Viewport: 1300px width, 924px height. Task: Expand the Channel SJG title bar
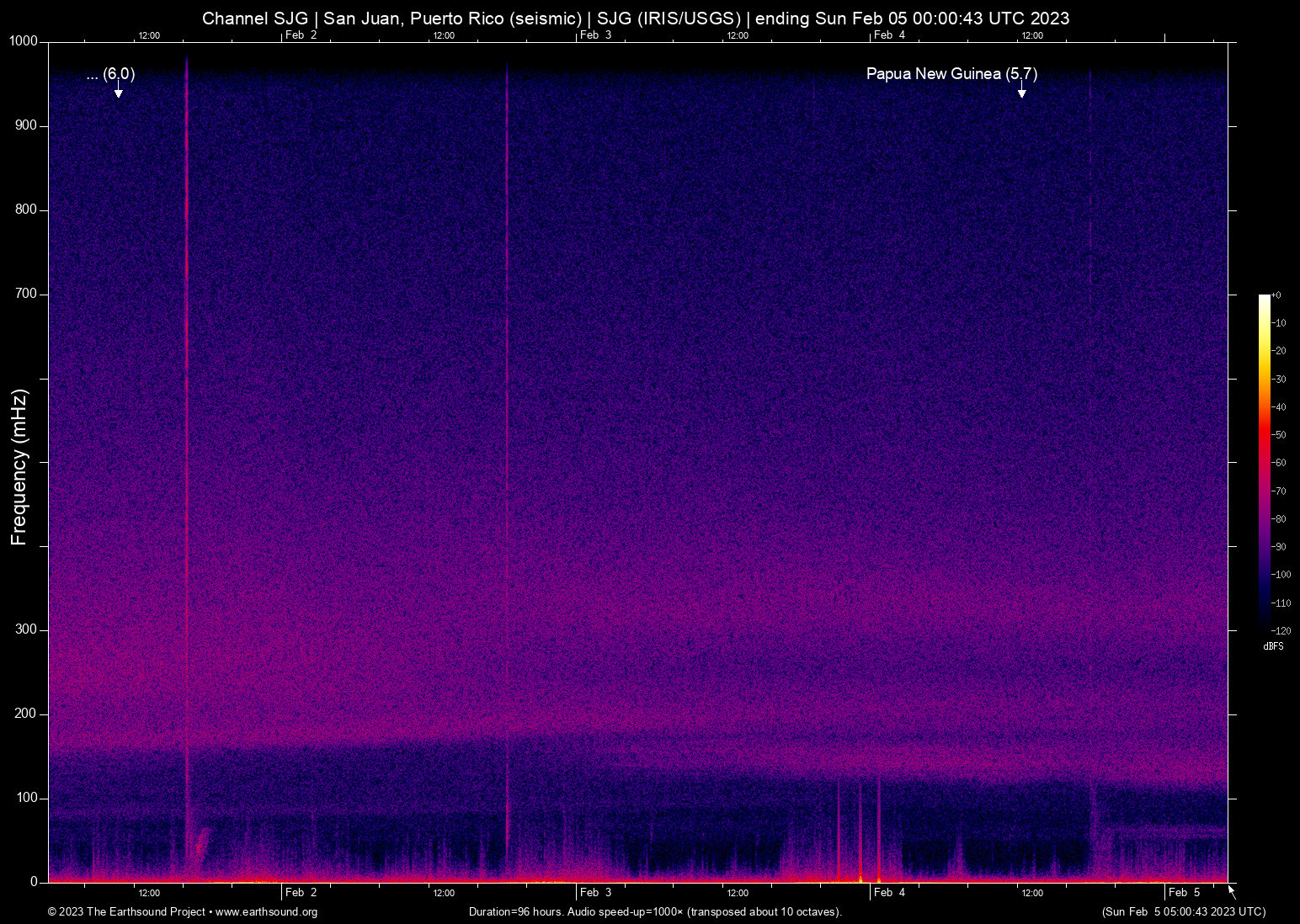click(x=636, y=18)
